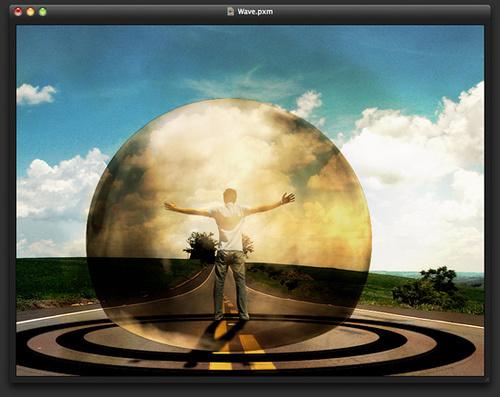Click the man's jeans in the image
The height and width of the screenshot is (397, 500).
pyautogui.click(x=231, y=283)
